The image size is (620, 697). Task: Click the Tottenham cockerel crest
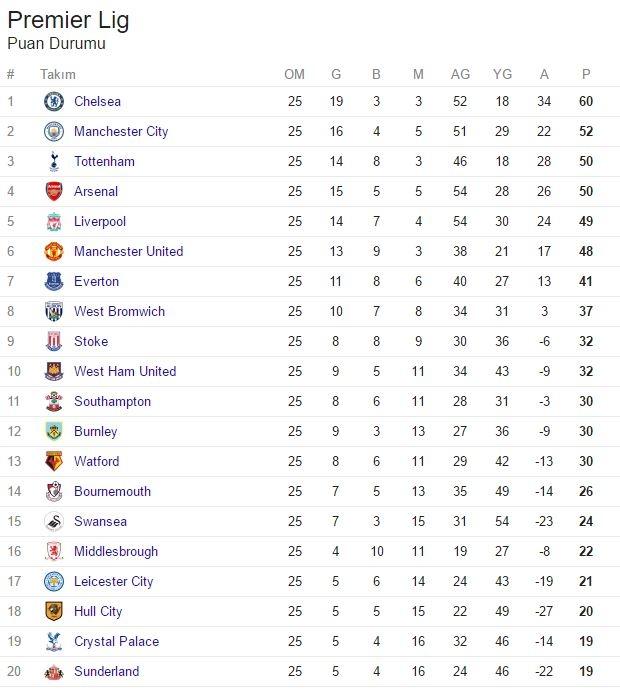[54, 161]
